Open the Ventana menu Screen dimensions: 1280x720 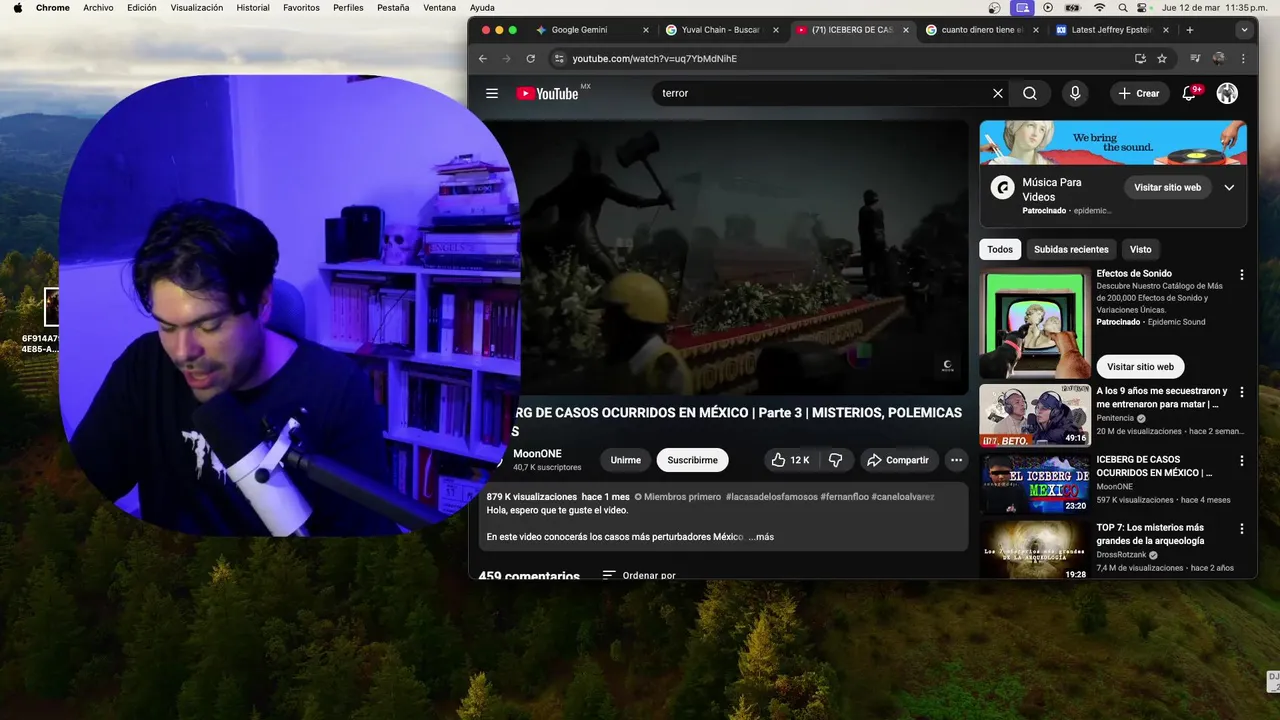[x=439, y=7]
